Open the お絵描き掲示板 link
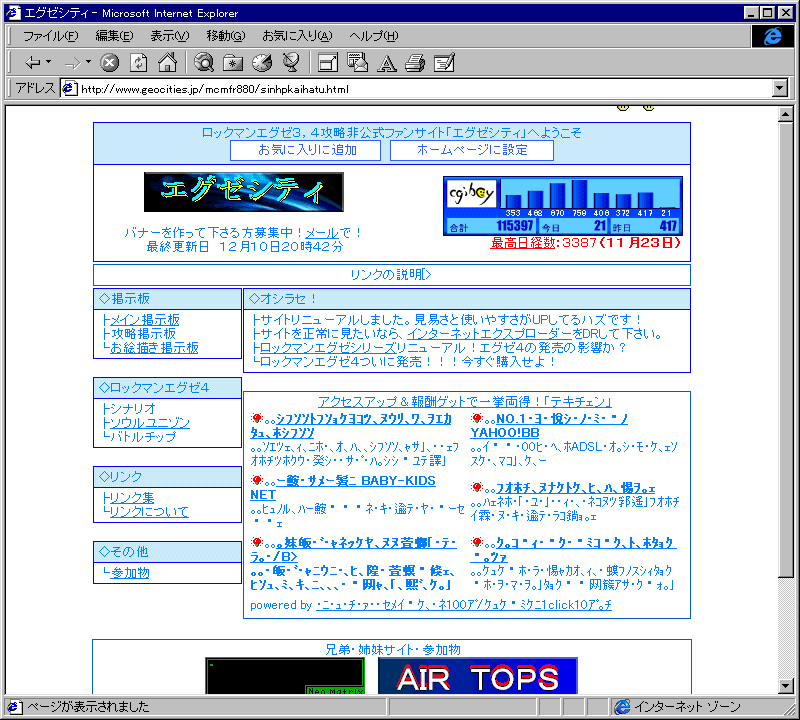 tap(154, 348)
